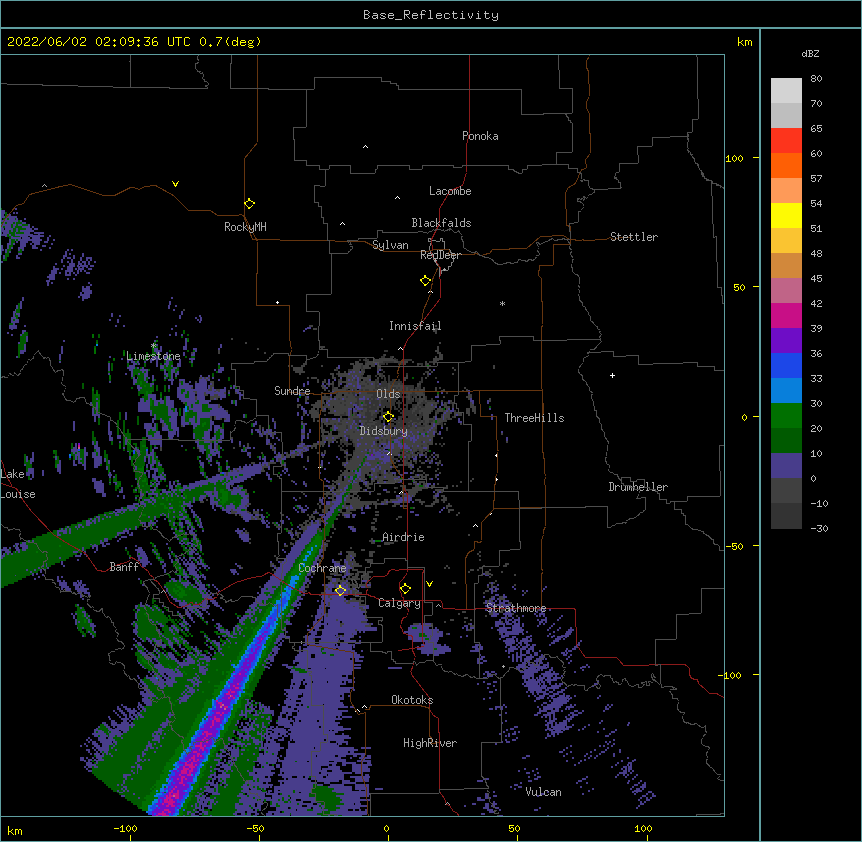Click the Banff label
Image resolution: width=862 pixels, height=842 pixels.
click(x=124, y=567)
